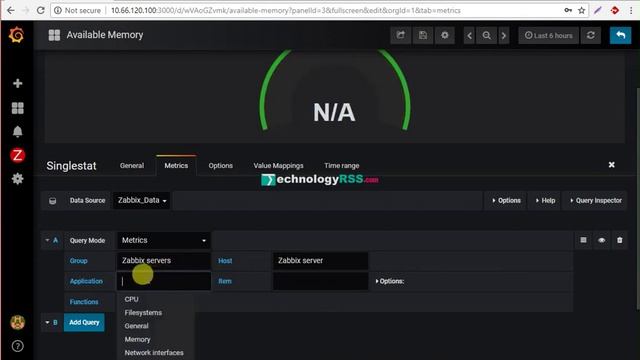Viewport: 640px width, 360px height.
Task: Go back to dashboard with return arrow
Action: (x=620, y=36)
